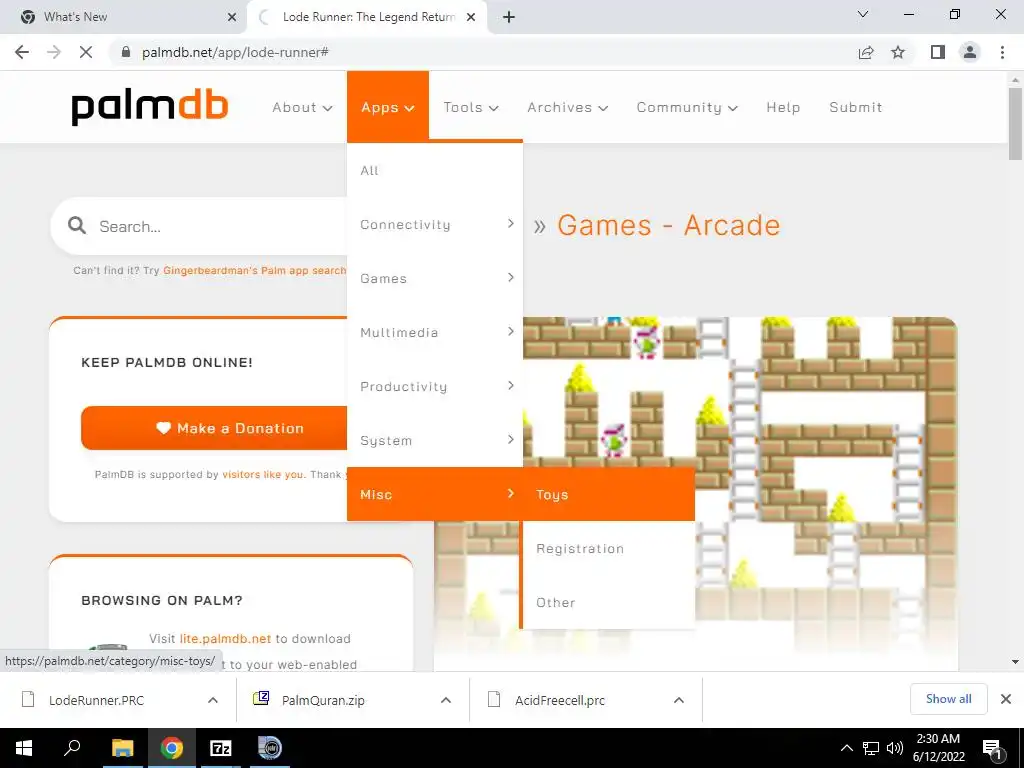The image size is (1024, 768).
Task: Close the downloads bar
Action: click(x=1006, y=699)
